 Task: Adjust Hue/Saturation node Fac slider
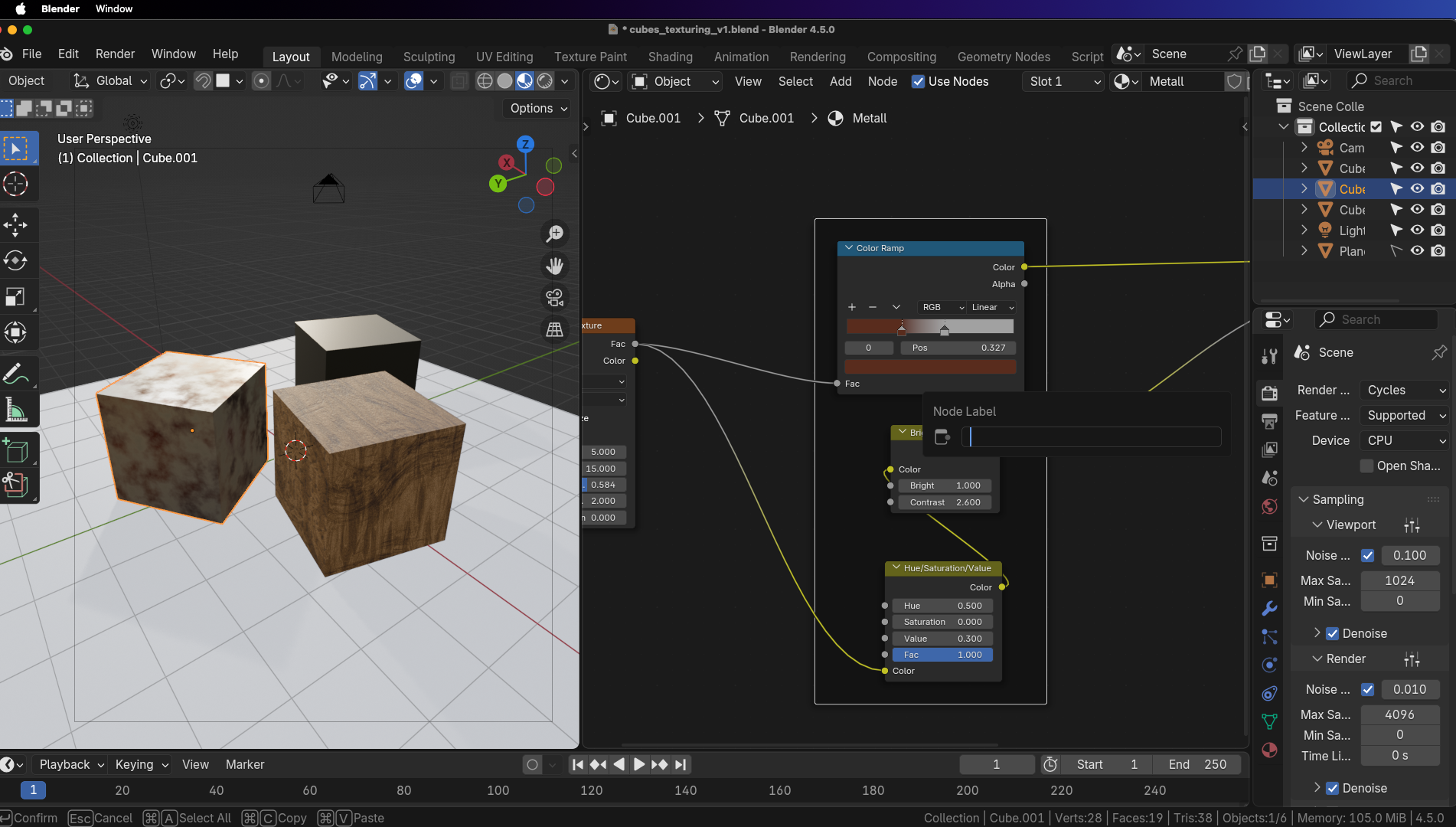(942, 655)
